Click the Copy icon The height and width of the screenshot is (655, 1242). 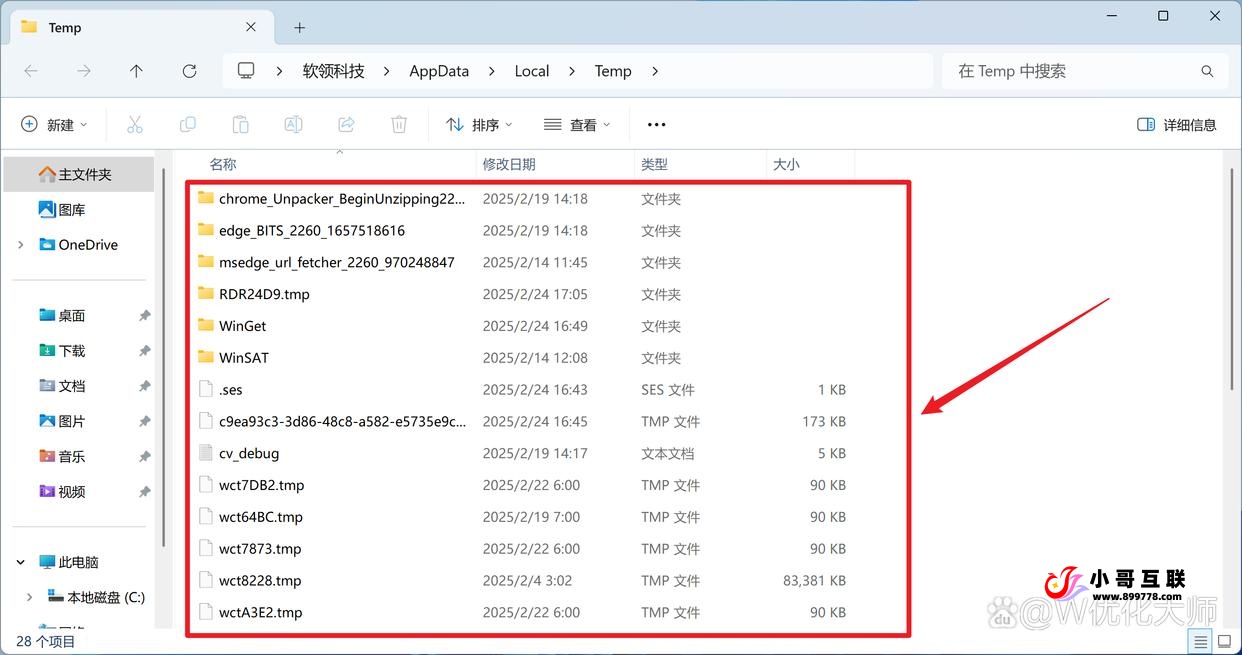187,124
